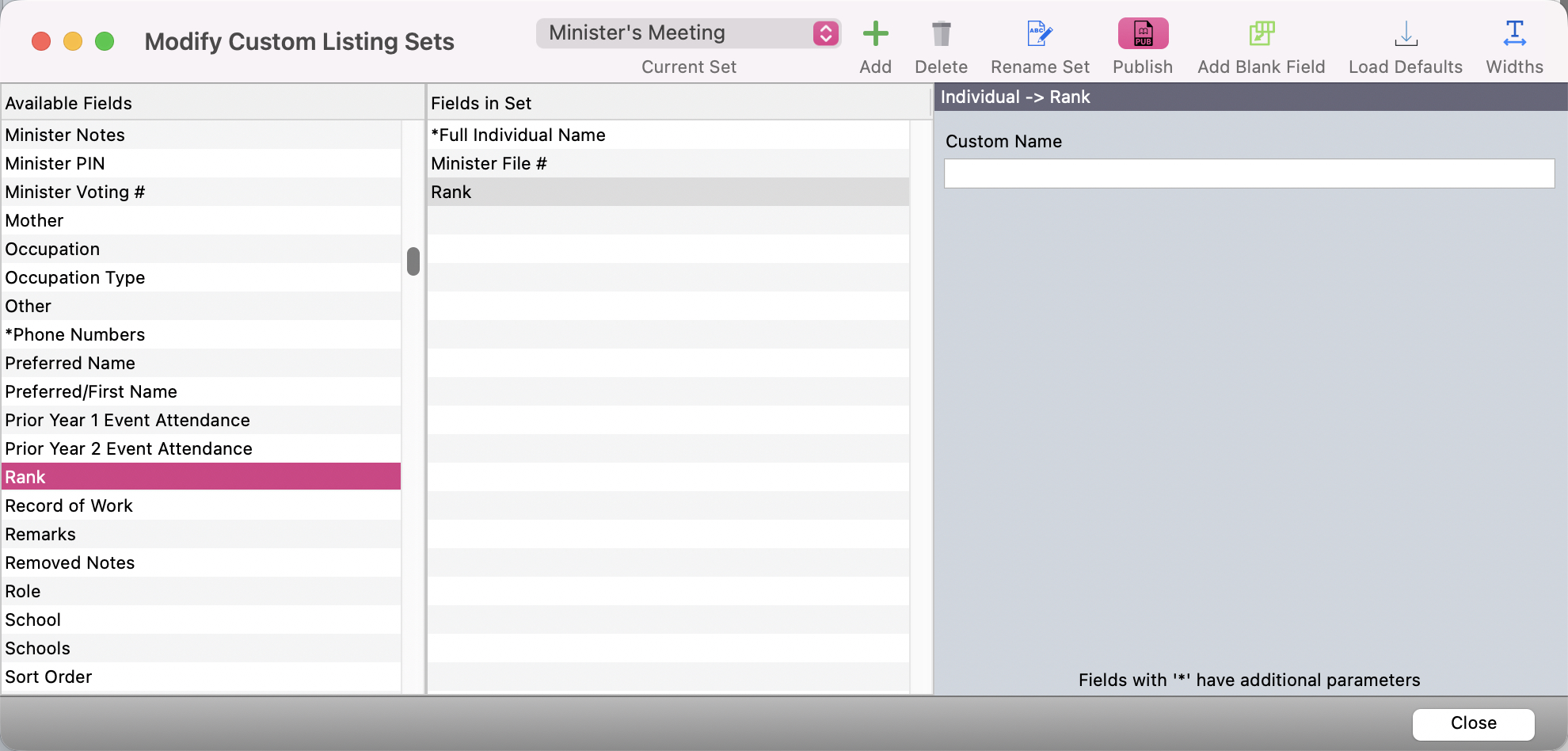Image resolution: width=1568 pixels, height=751 pixels.
Task: Click the Add Blank Field icon
Action: pos(1261,33)
